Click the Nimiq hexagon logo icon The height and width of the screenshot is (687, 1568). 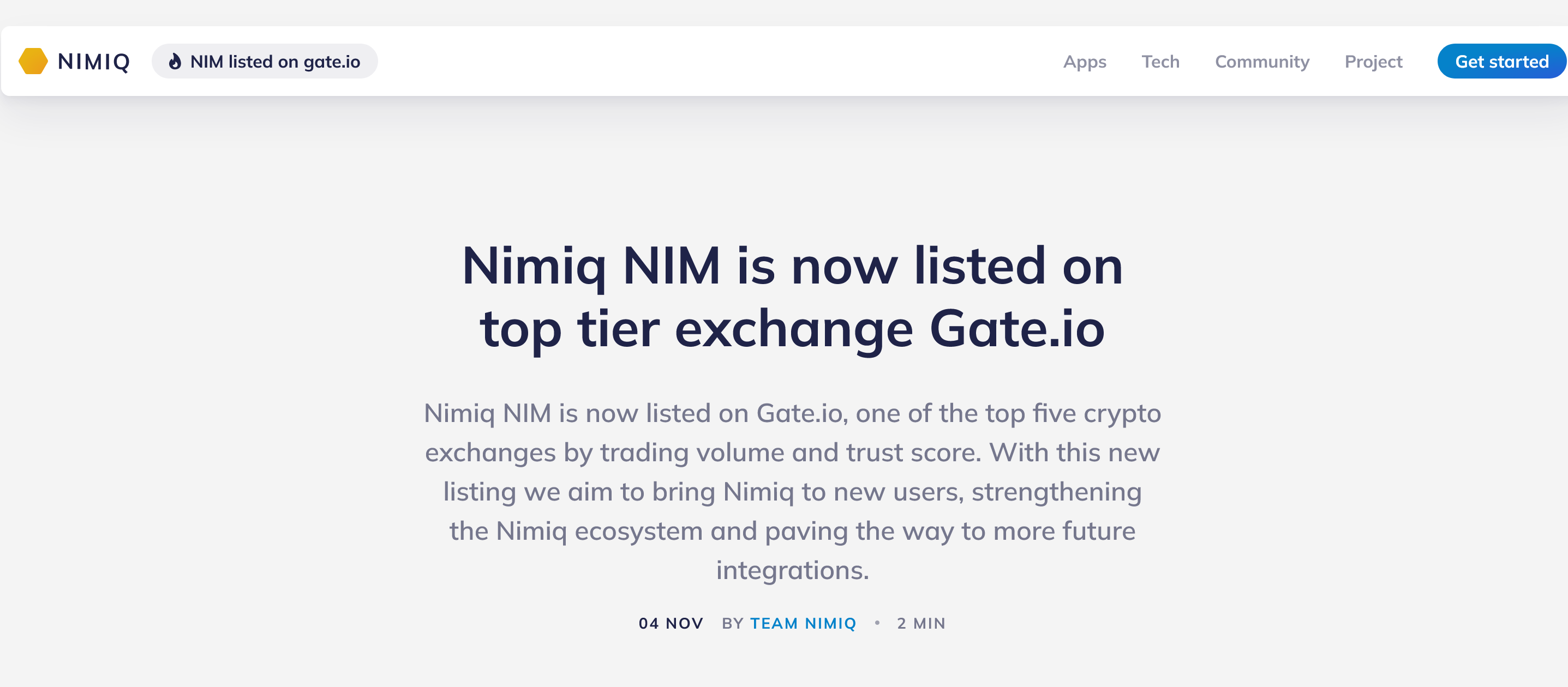pyautogui.click(x=33, y=62)
